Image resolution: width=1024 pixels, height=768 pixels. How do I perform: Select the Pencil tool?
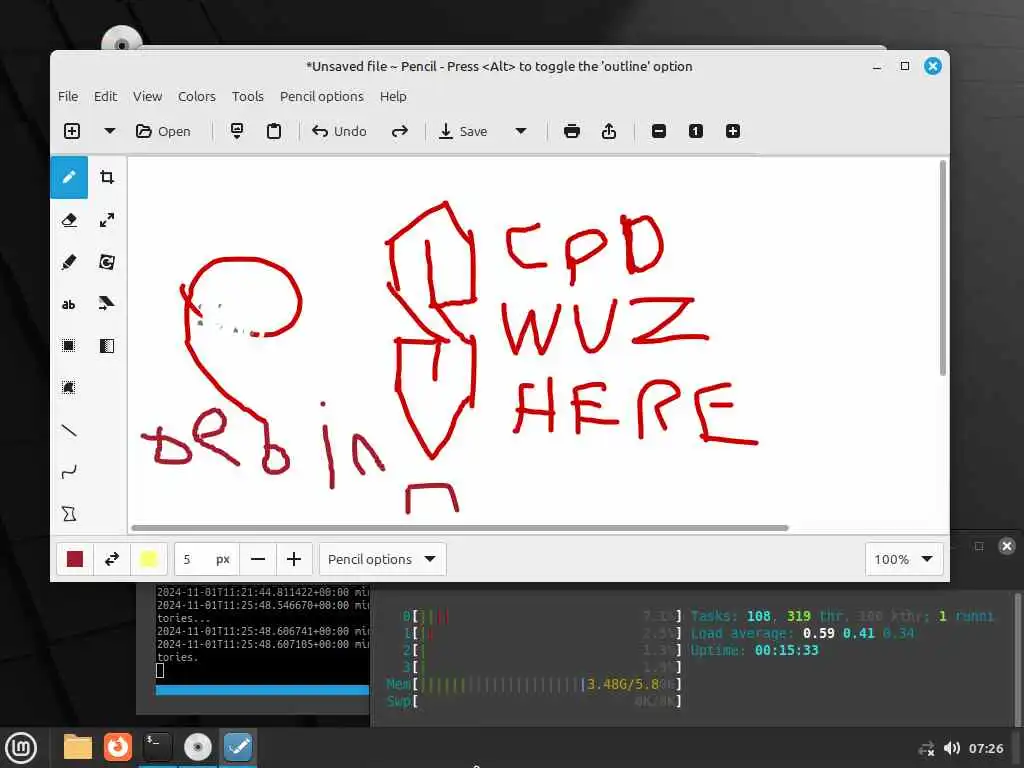(x=69, y=177)
